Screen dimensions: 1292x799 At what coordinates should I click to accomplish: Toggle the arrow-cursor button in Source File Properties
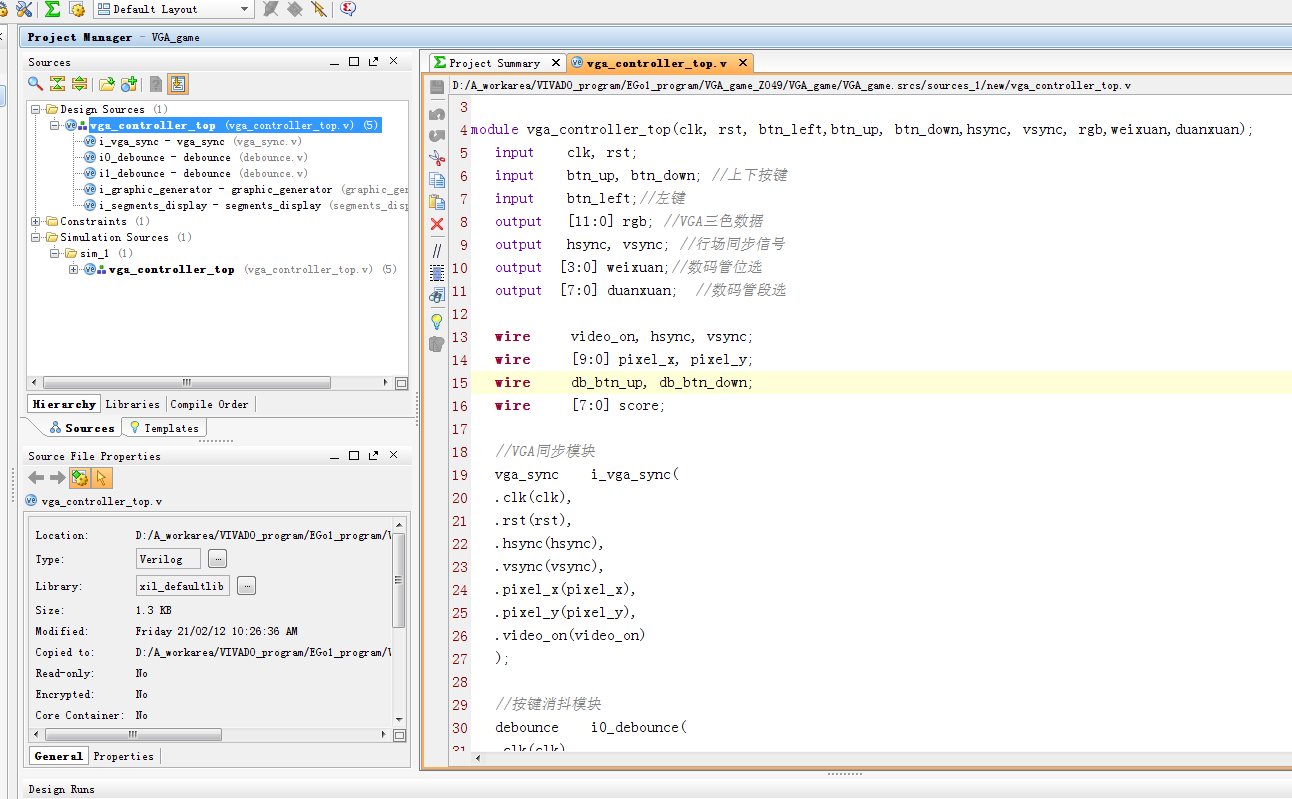[x=102, y=478]
